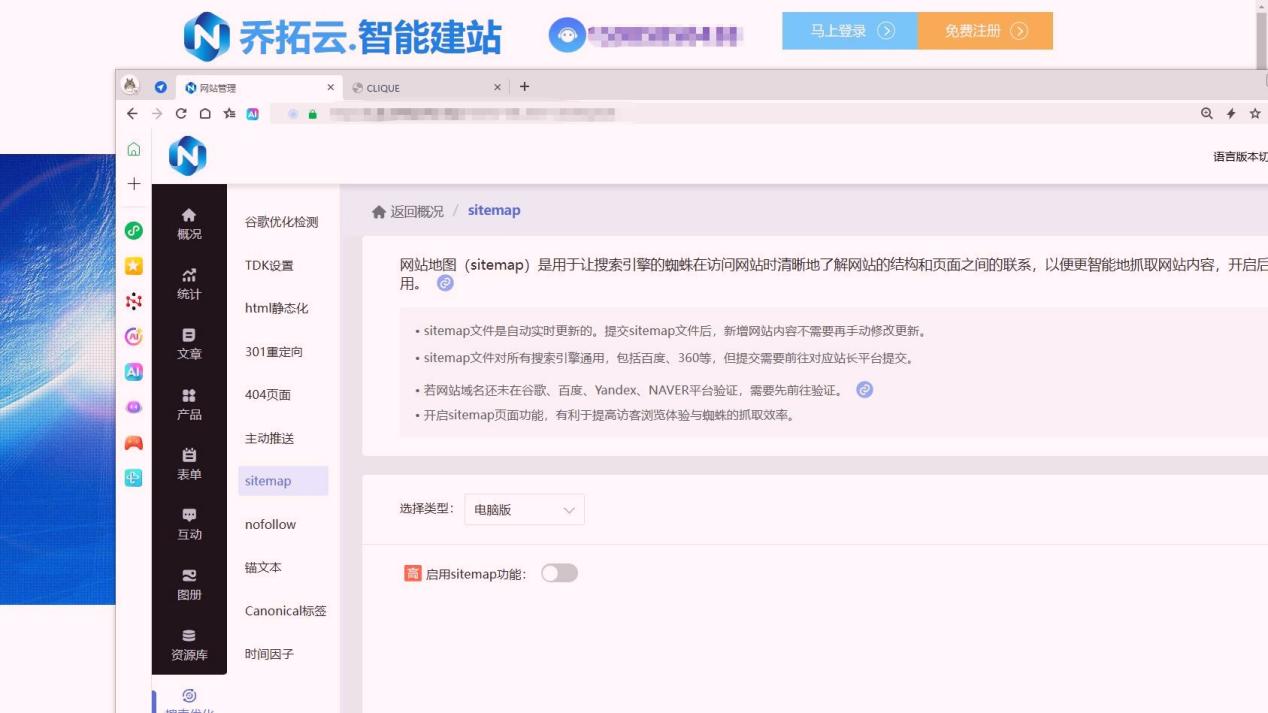Viewport: 1268px width, 713px height.
Task: Enable the 启用sitemap功能 toggle switch
Action: pyautogui.click(x=559, y=573)
